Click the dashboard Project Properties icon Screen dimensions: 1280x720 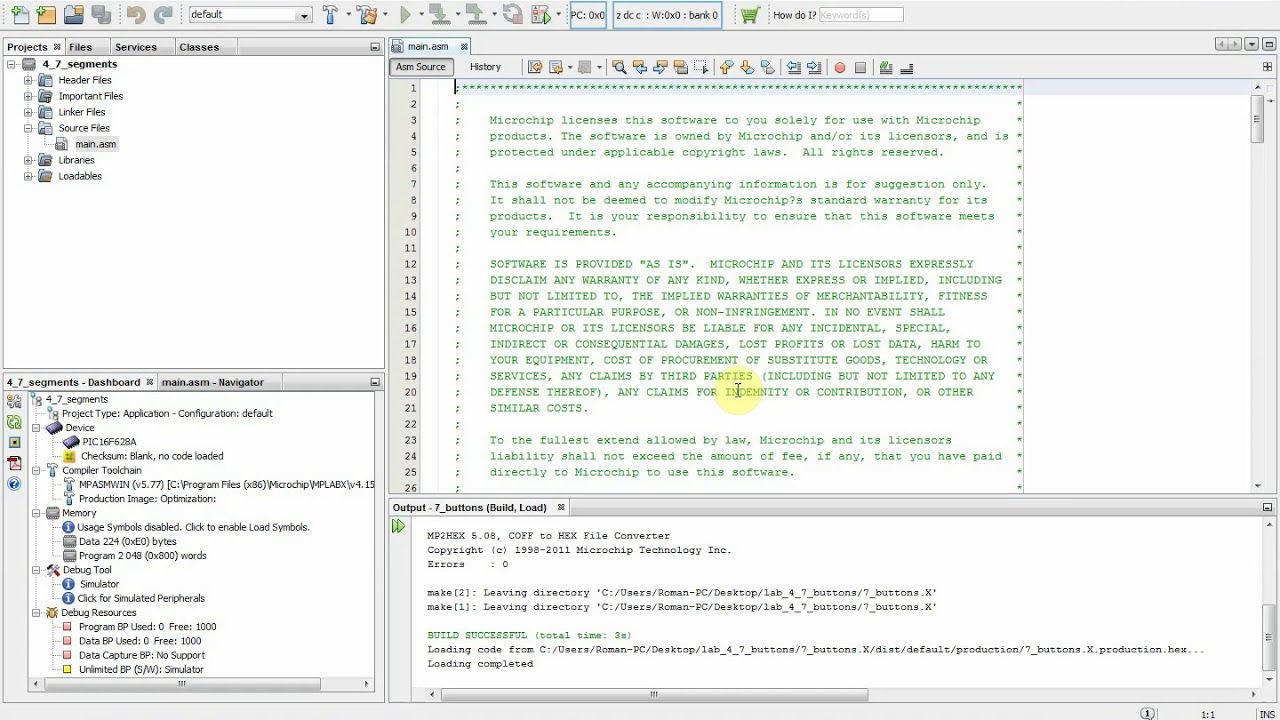14,400
